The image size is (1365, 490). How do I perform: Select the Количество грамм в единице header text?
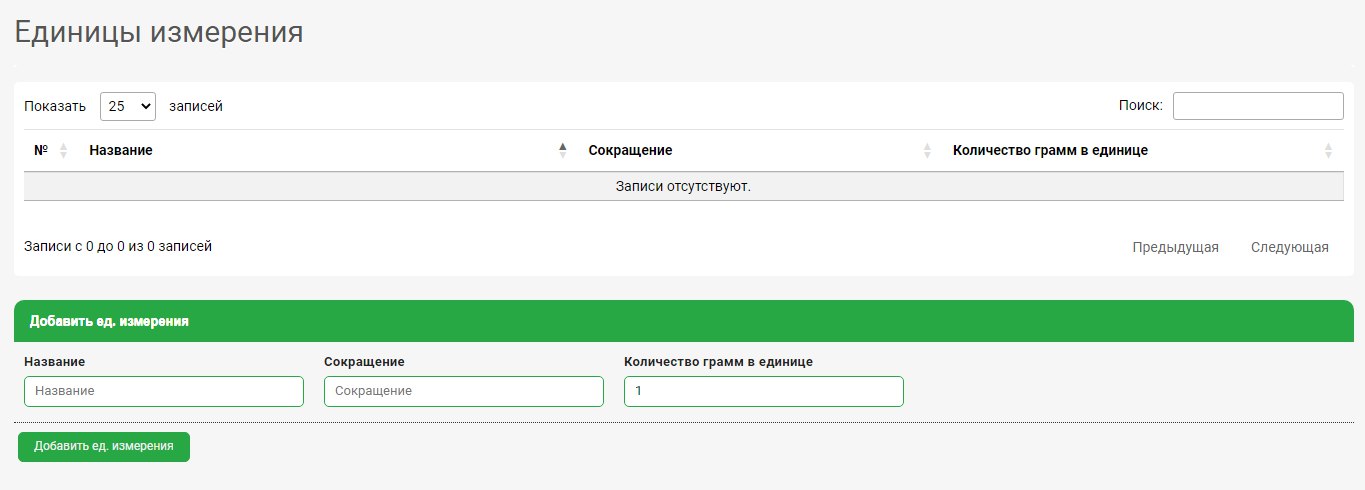(1050, 151)
